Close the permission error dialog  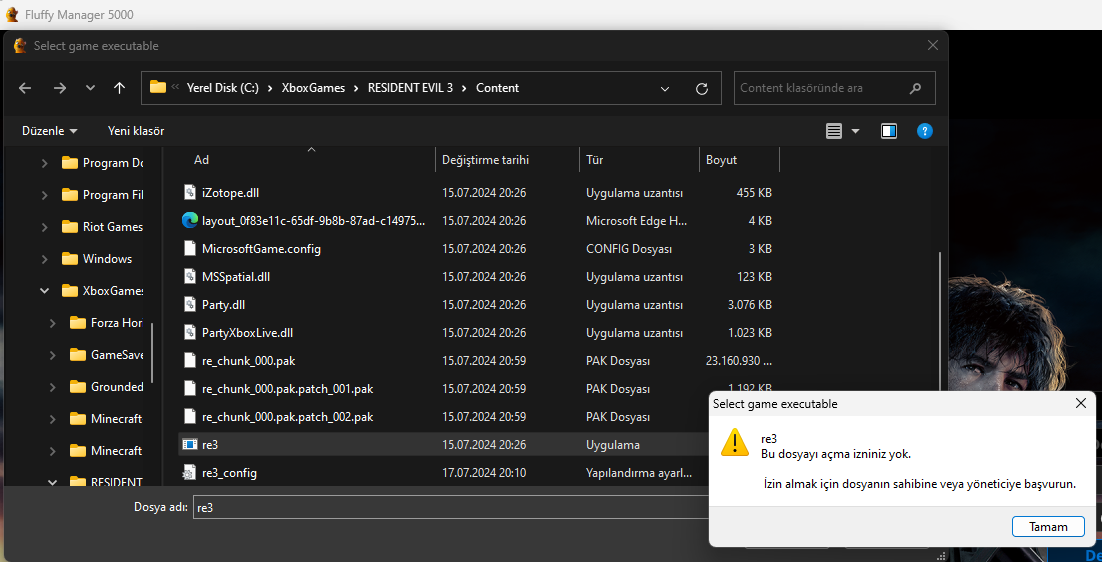tap(1081, 403)
